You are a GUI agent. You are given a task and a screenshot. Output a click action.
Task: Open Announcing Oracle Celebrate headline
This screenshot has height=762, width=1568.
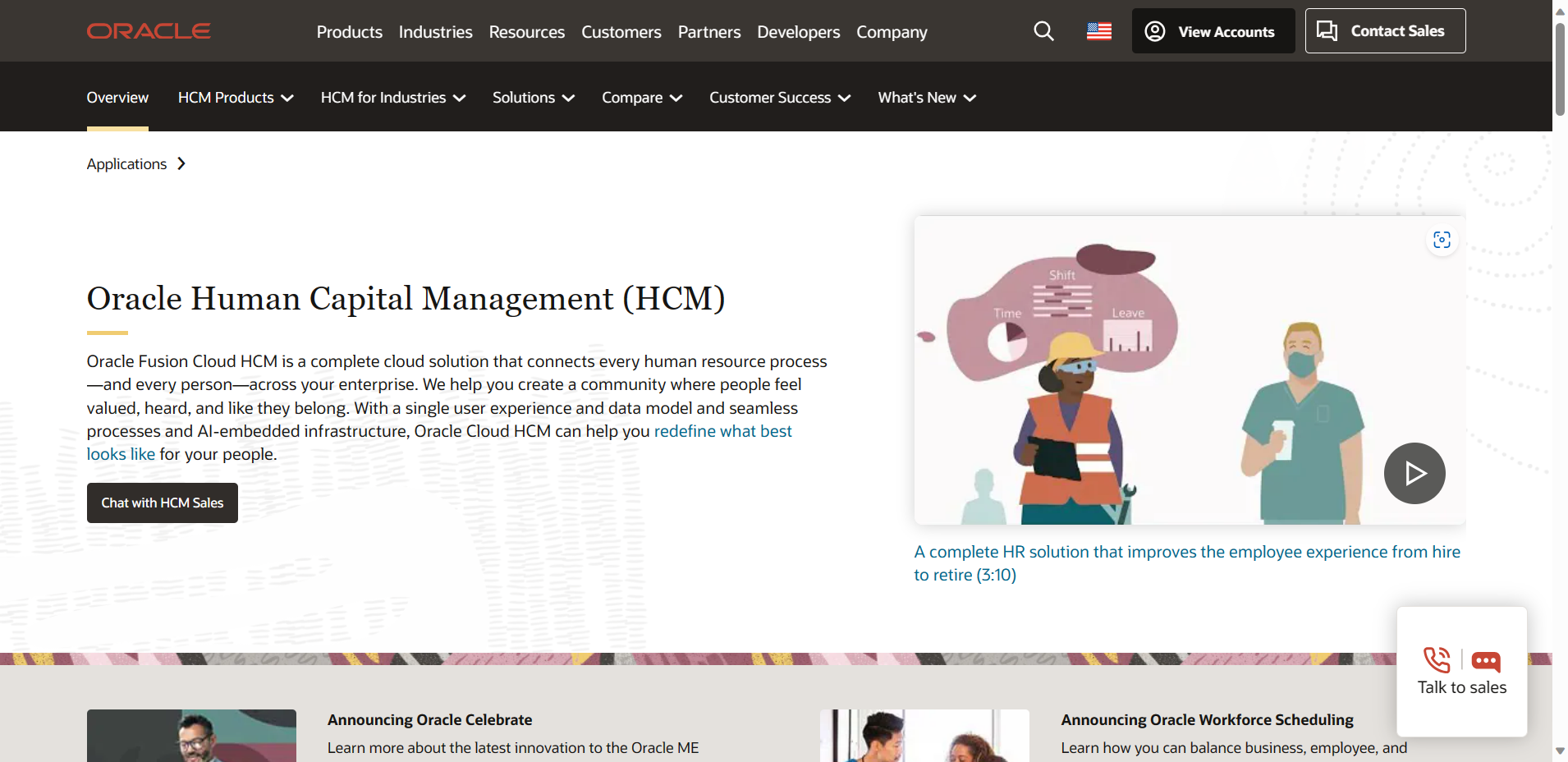point(429,720)
